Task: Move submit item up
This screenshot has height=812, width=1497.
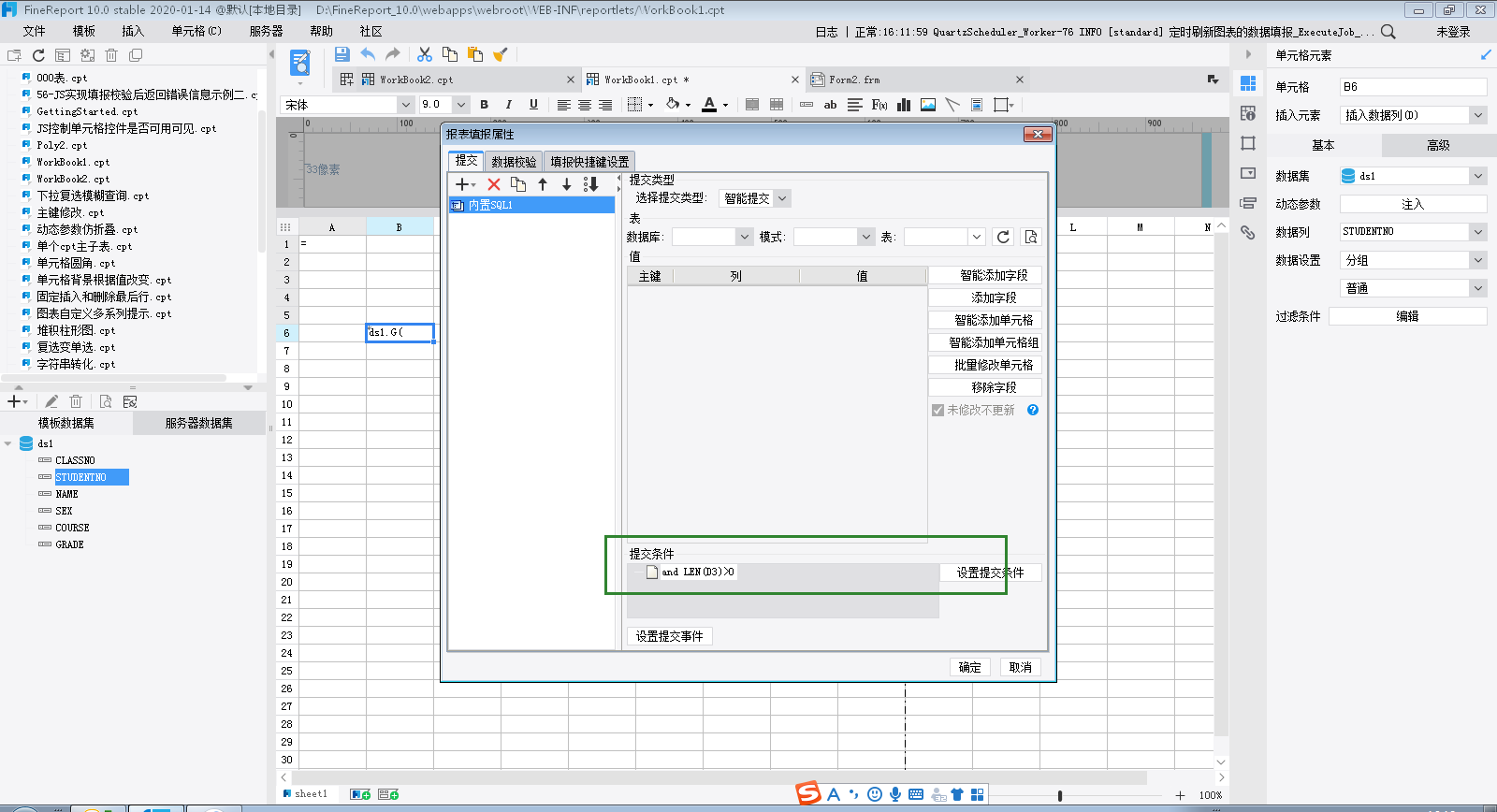Action: pyautogui.click(x=543, y=184)
